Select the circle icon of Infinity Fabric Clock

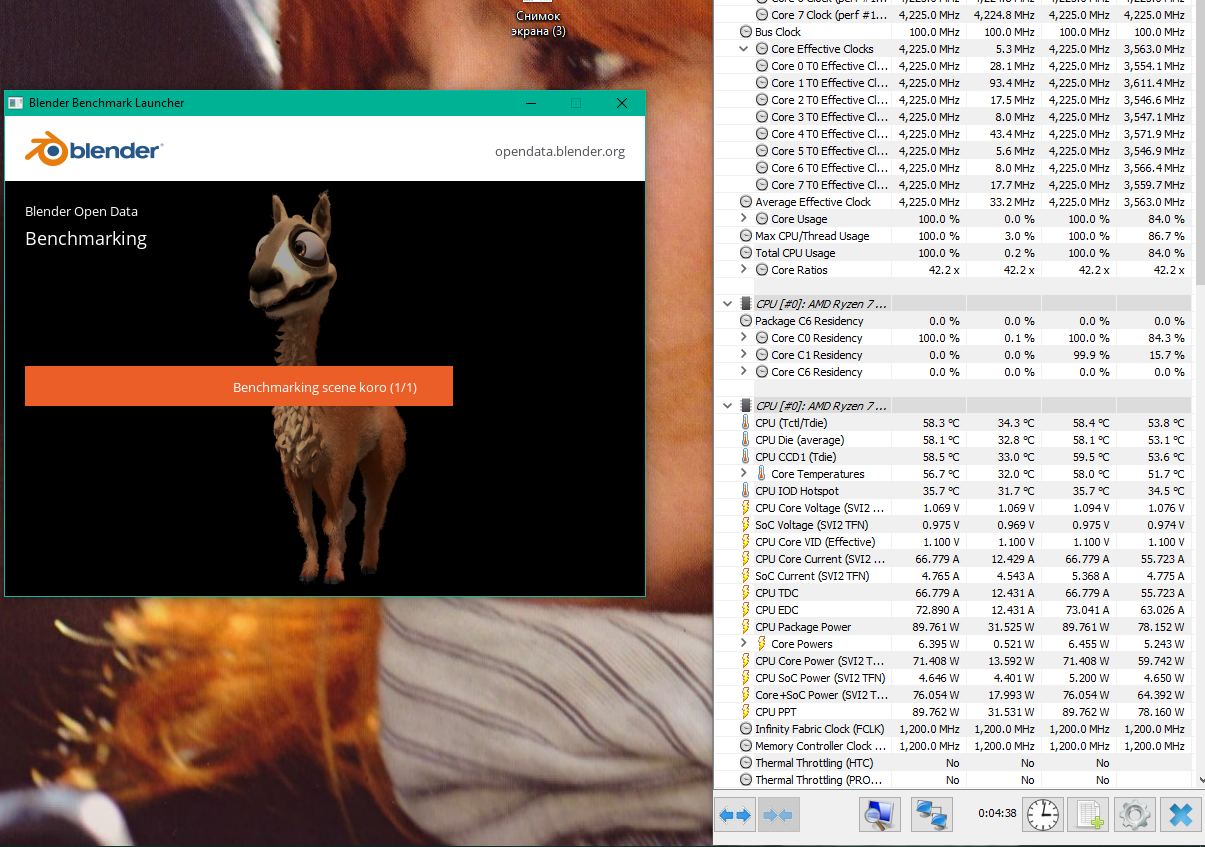tap(745, 729)
